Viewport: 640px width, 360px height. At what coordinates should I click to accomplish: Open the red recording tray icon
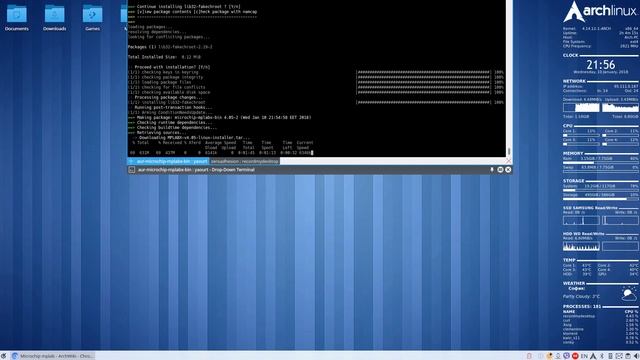(x=575, y=356)
